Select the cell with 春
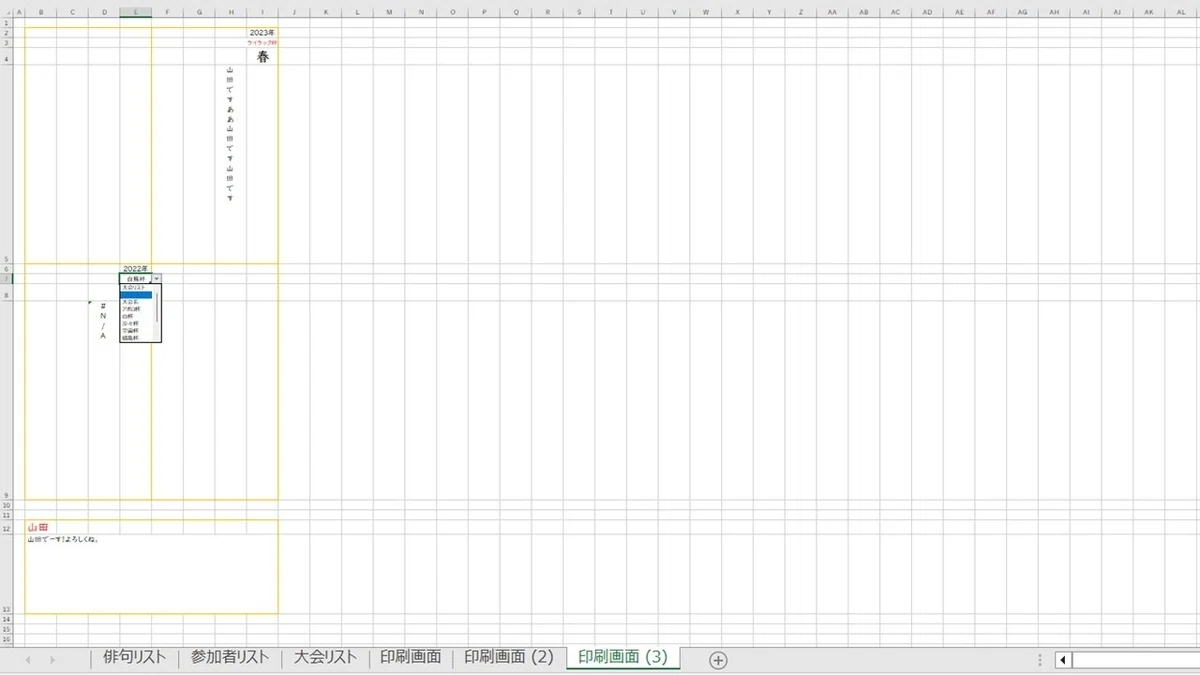Image resolution: width=1200 pixels, height=675 pixels. pyautogui.click(x=262, y=57)
